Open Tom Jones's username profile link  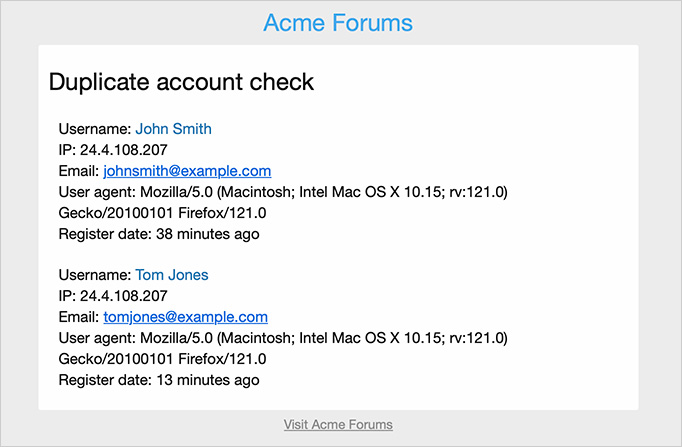tap(171, 275)
